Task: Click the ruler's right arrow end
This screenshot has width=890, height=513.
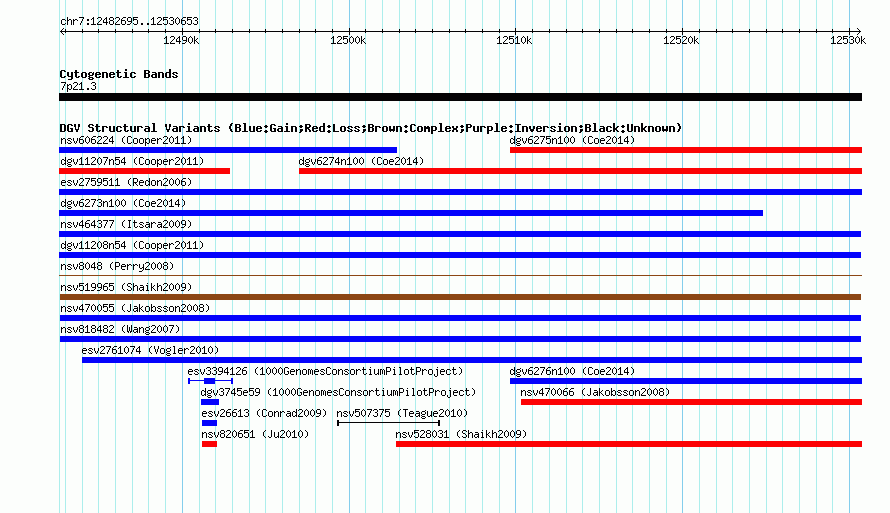Action: coord(858,32)
